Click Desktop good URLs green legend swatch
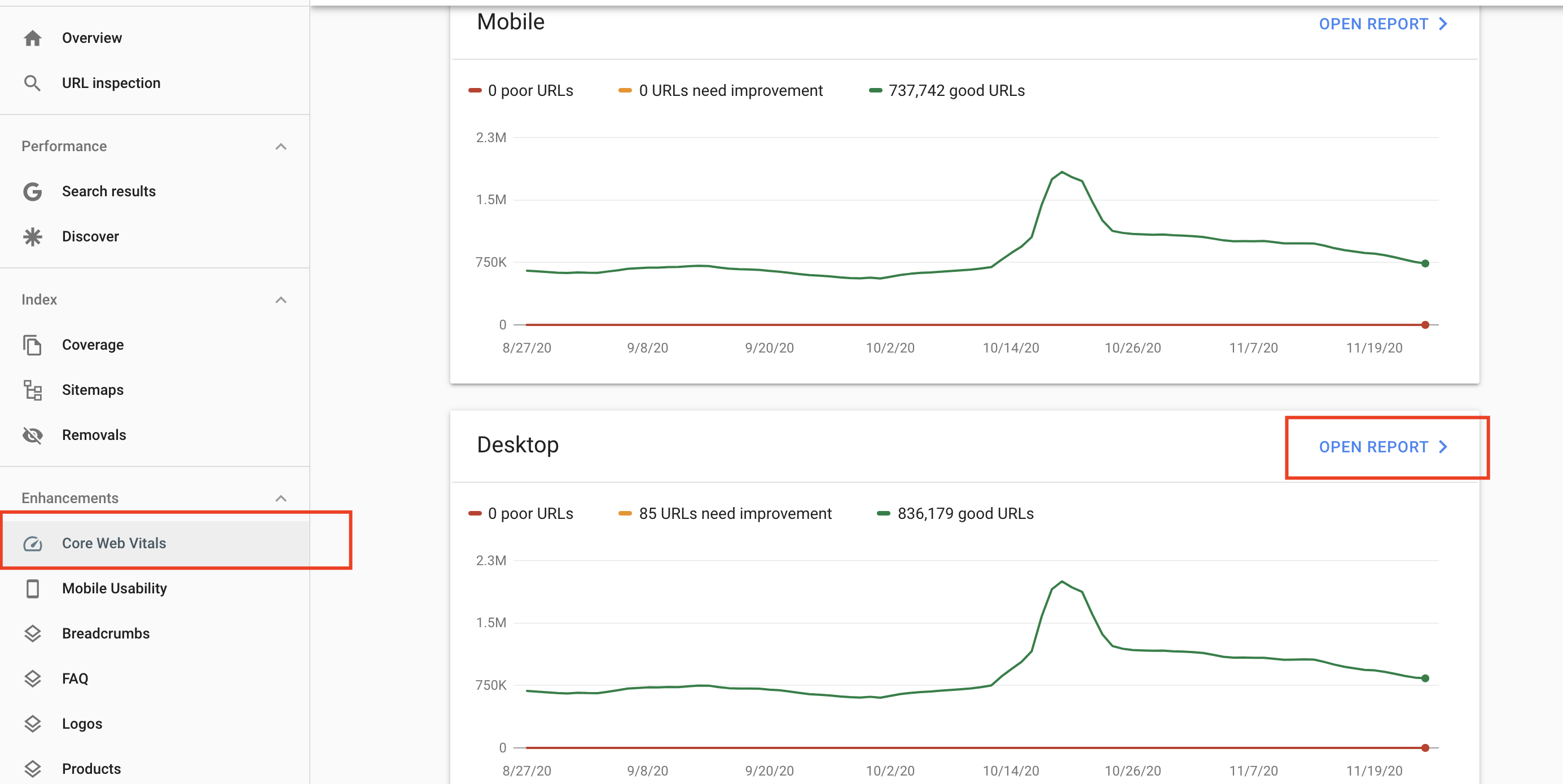This screenshot has width=1563, height=784. pos(884,514)
